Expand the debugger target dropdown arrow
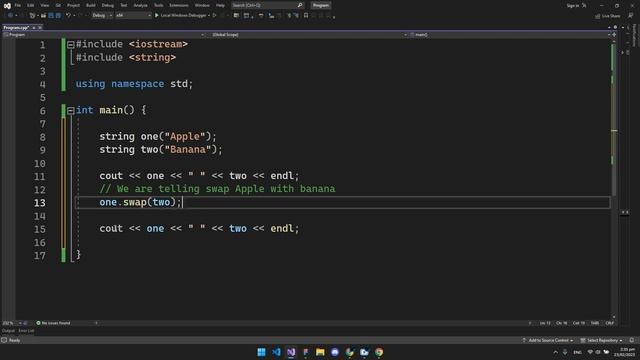The image size is (640, 360). pyautogui.click(x=209, y=16)
